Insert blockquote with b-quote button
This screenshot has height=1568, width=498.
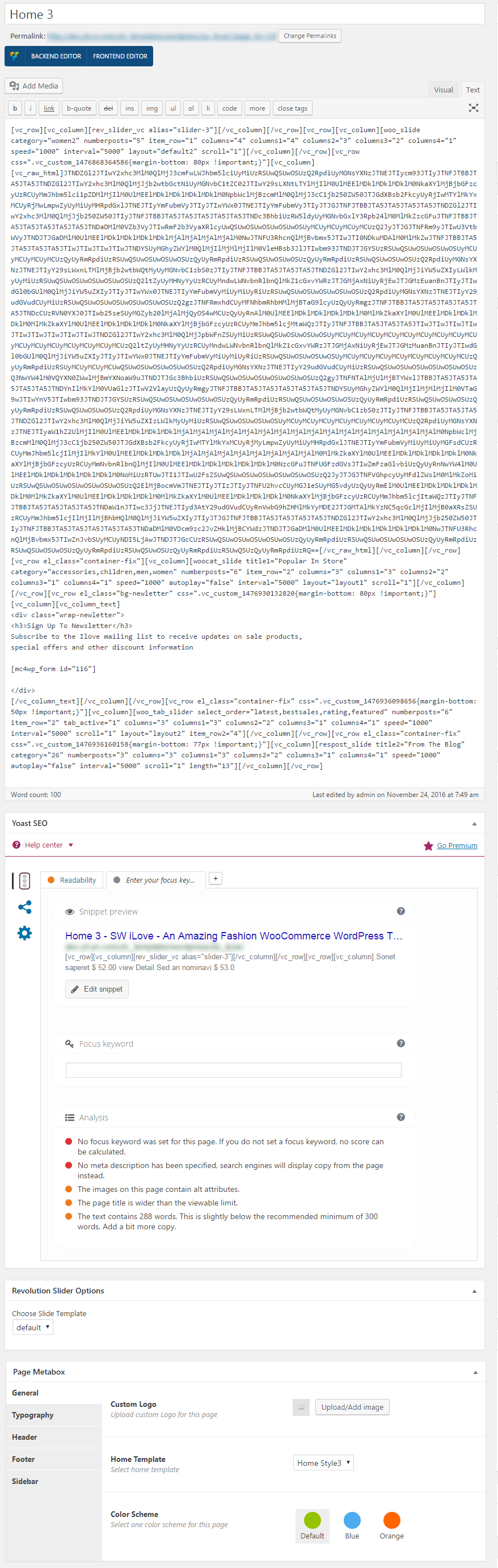tap(79, 108)
